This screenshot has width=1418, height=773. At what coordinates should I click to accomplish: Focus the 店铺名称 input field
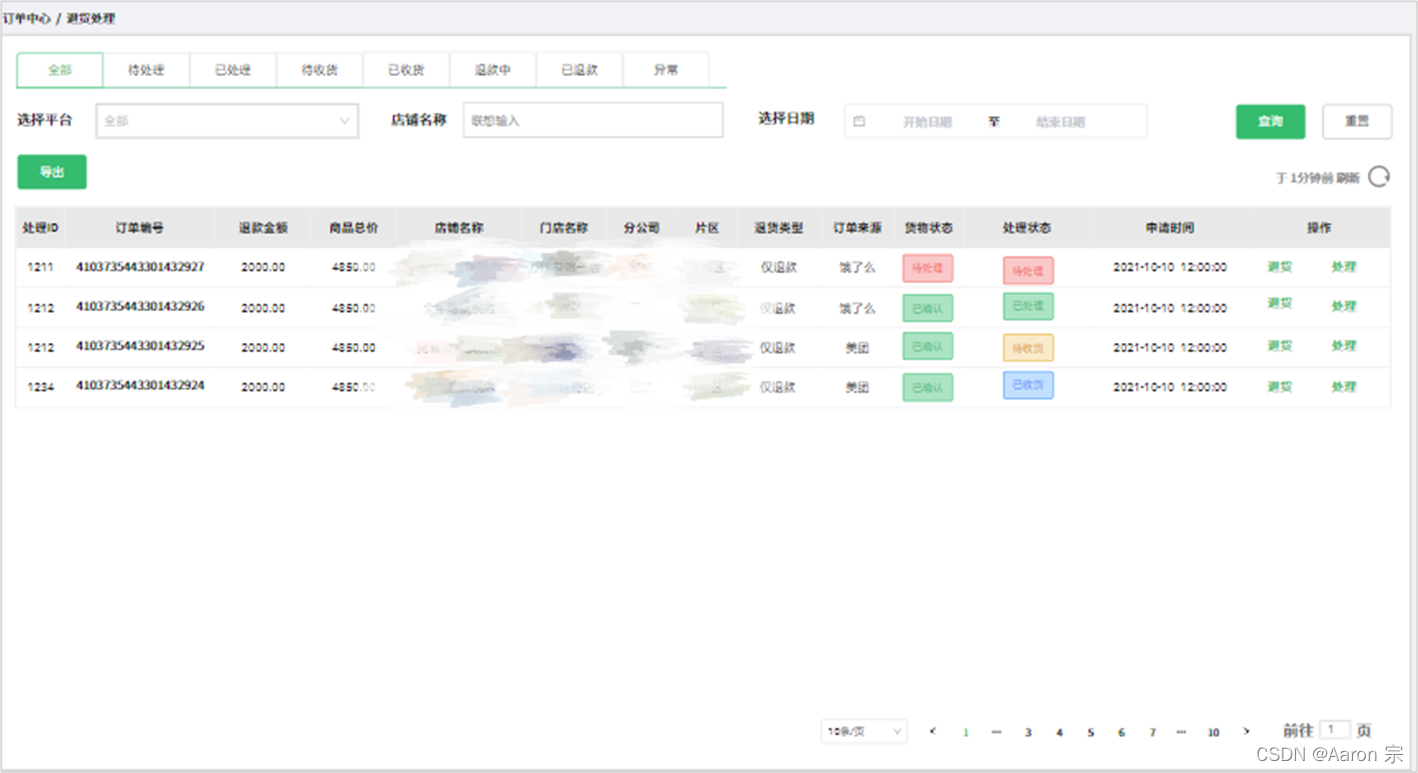click(593, 120)
